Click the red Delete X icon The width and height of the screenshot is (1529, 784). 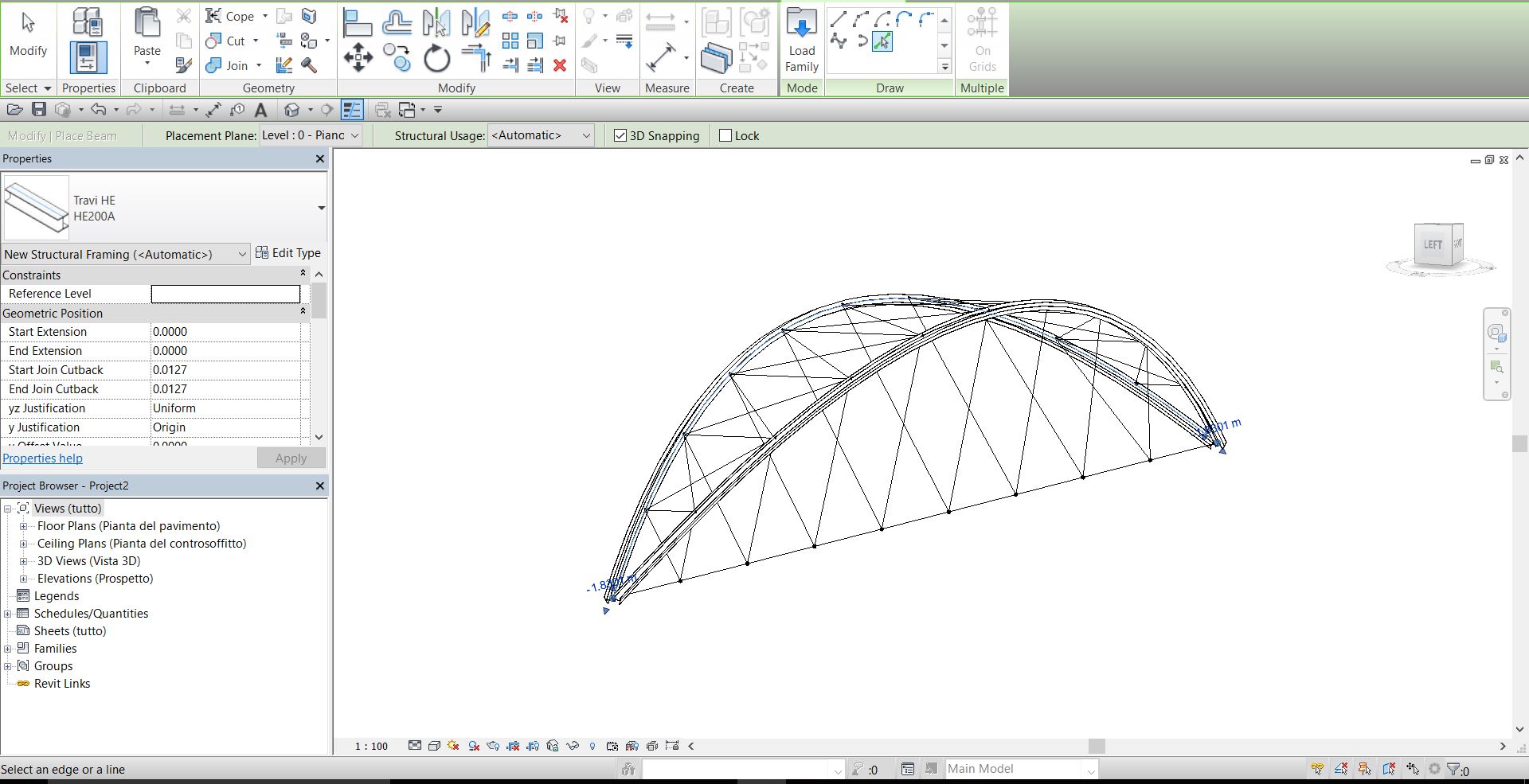click(560, 65)
